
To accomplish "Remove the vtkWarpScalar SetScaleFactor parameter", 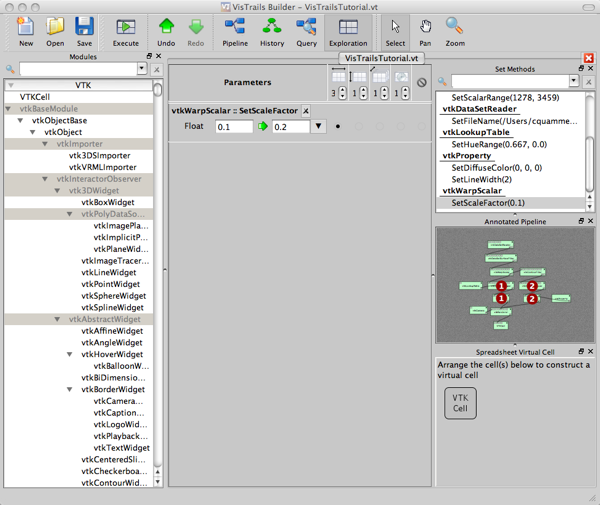I will pos(306,111).
